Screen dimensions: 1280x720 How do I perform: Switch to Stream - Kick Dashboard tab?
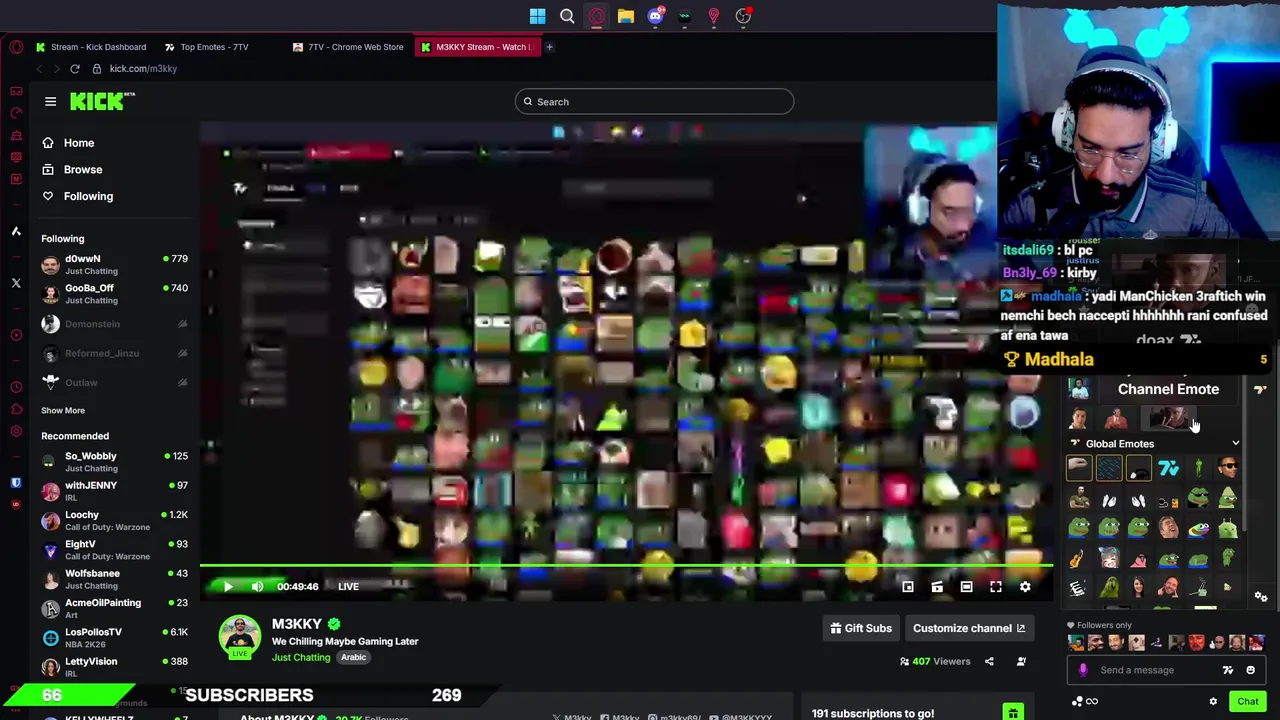click(x=91, y=47)
